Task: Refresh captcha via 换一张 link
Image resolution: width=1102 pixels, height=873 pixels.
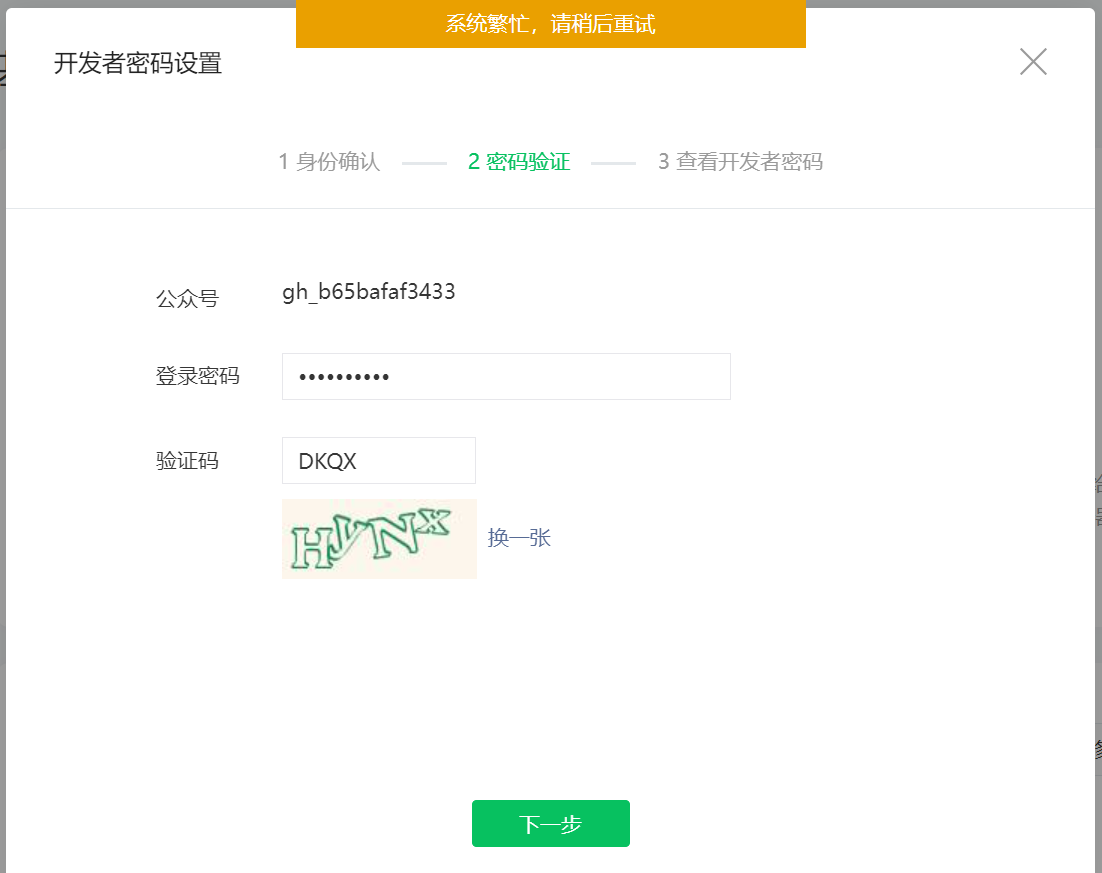Action: (x=519, y=538)
